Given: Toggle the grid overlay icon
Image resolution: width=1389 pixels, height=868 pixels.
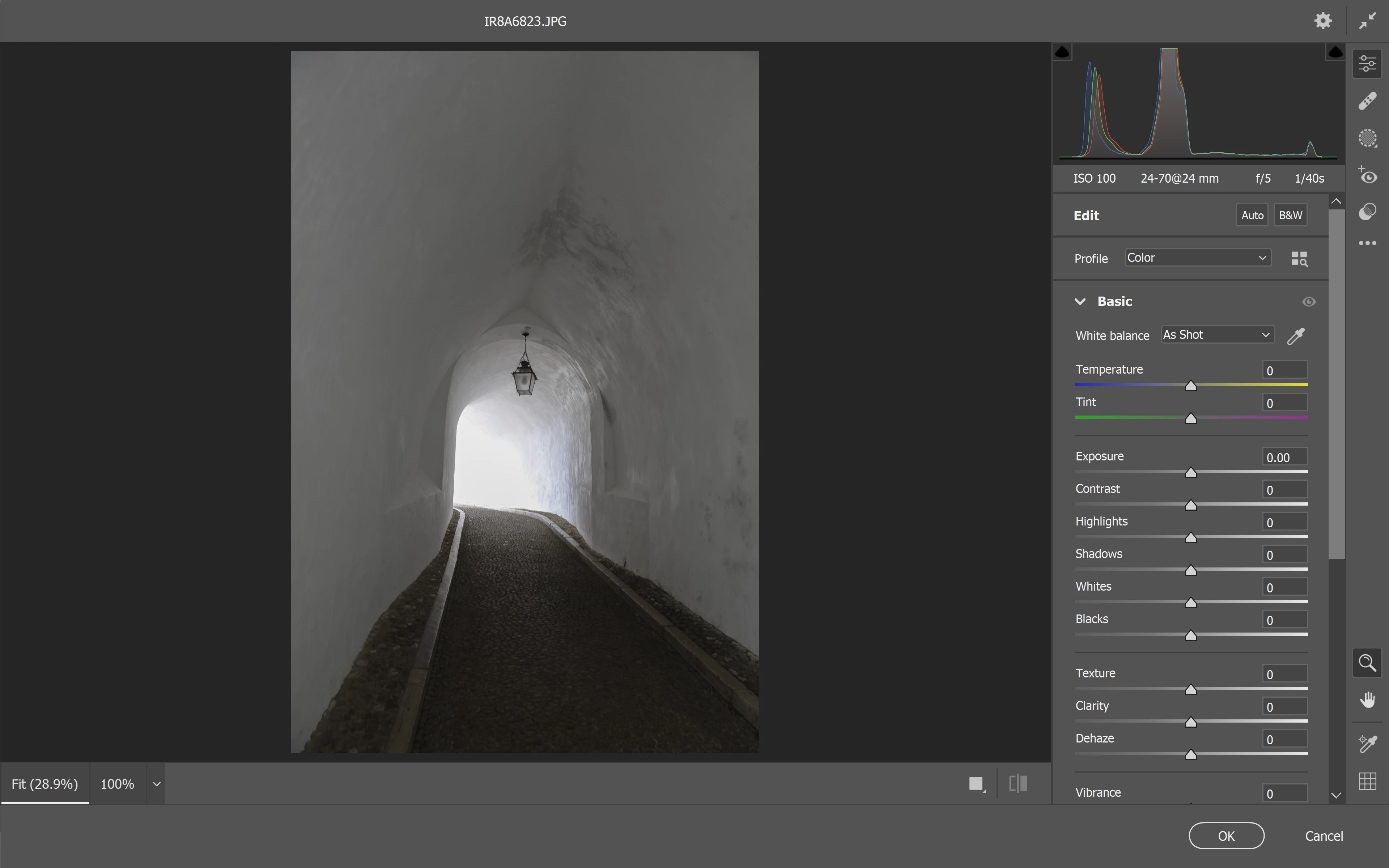Looking at the screenshot, I should [x=1367, y=781].
